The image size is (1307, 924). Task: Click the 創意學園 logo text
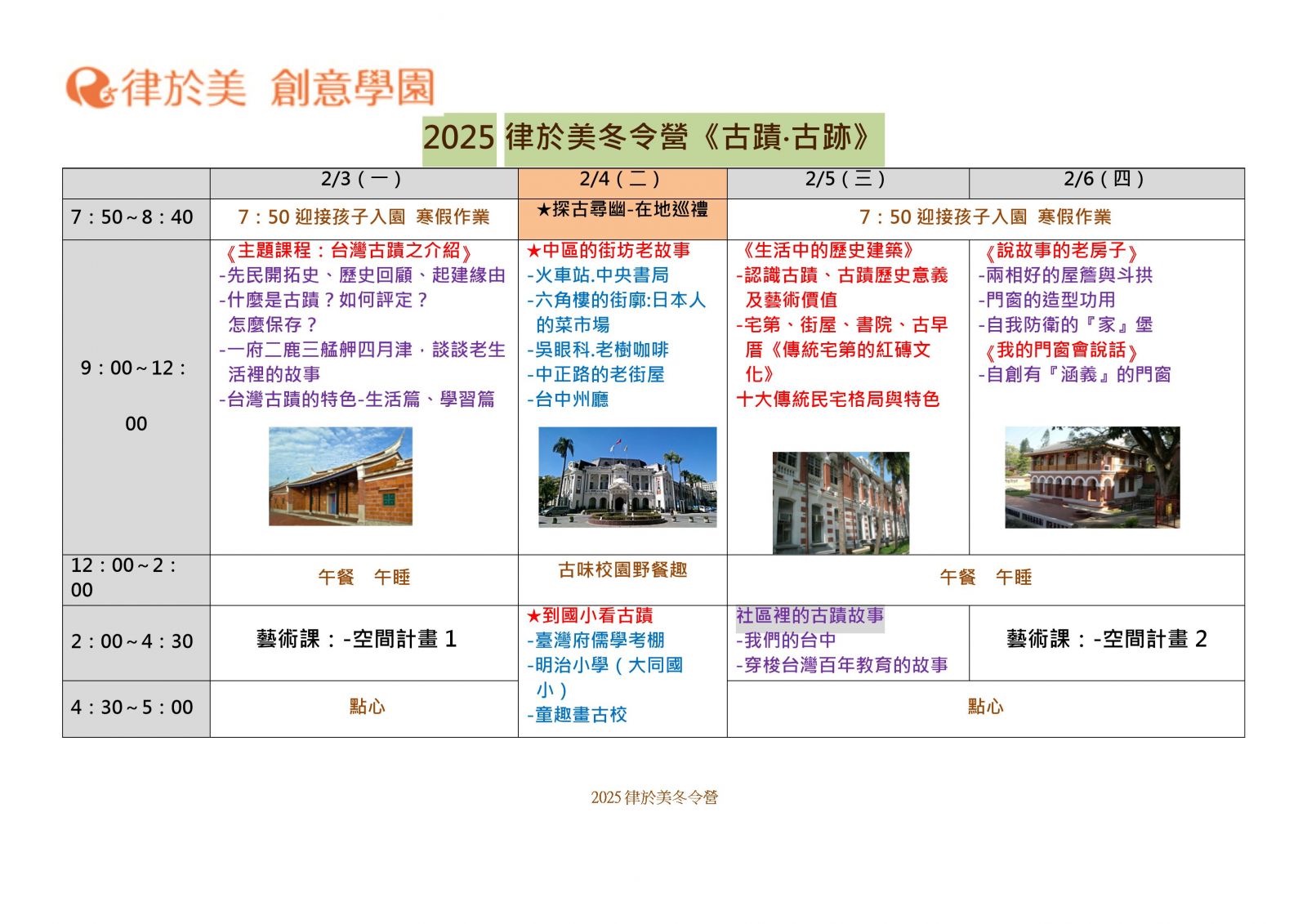pos(352,87)
